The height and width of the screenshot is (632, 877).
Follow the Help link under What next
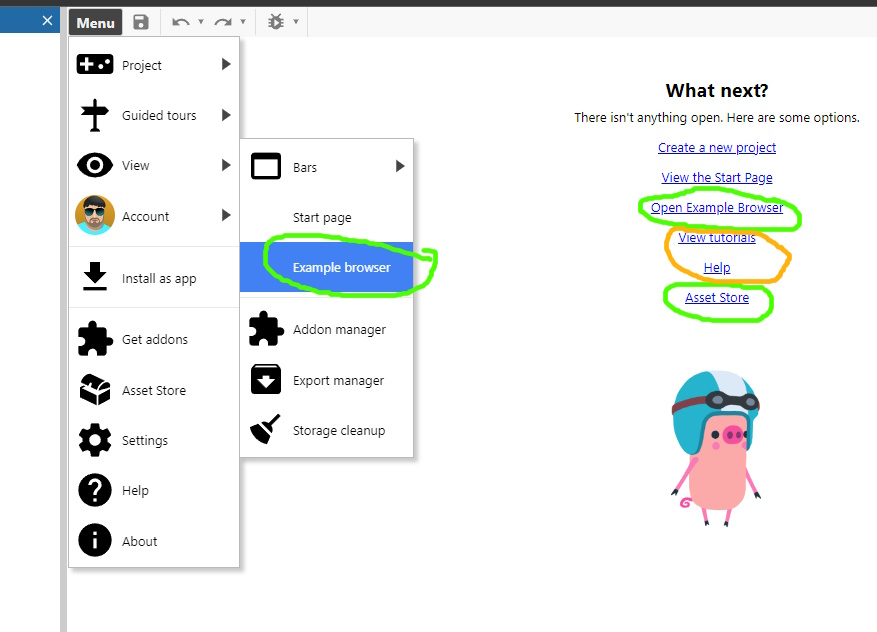point(716,267)
